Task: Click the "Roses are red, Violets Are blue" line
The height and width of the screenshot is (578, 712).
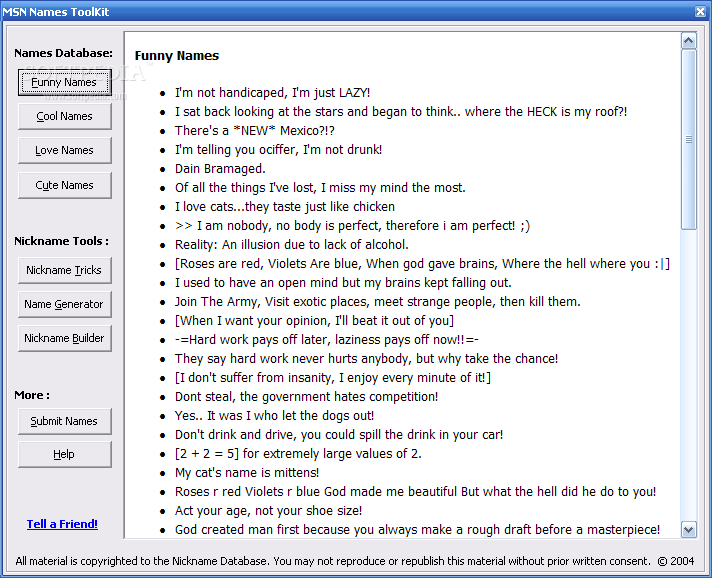Action: click(x=422, y=264)
